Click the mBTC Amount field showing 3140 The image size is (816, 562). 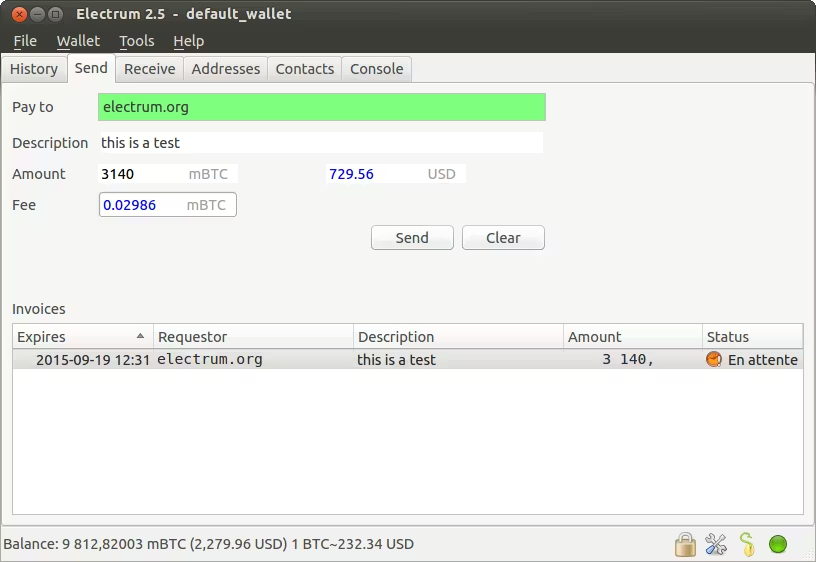point(168,174)
